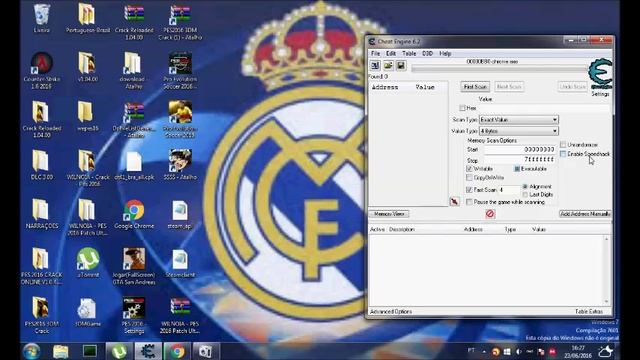Uncheck the Writable checkbox
This screenshot has height=360, width=640.
(469, 169)
